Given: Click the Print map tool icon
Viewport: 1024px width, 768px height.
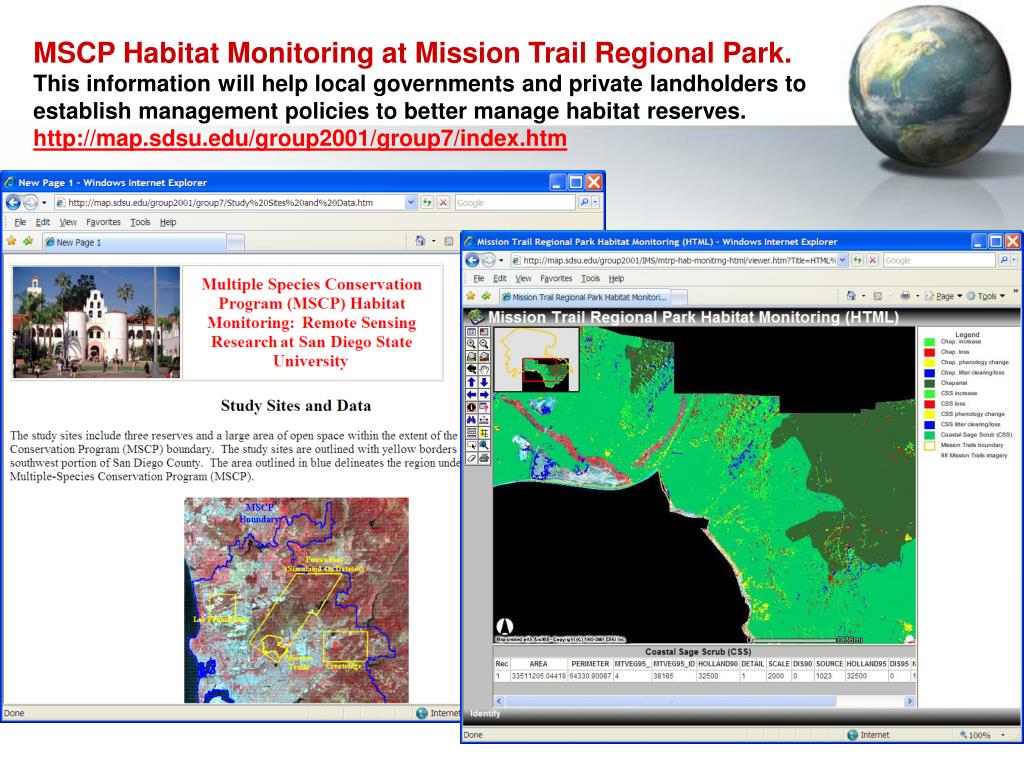Looking at the screenshot, I should [x=485, y=458].
